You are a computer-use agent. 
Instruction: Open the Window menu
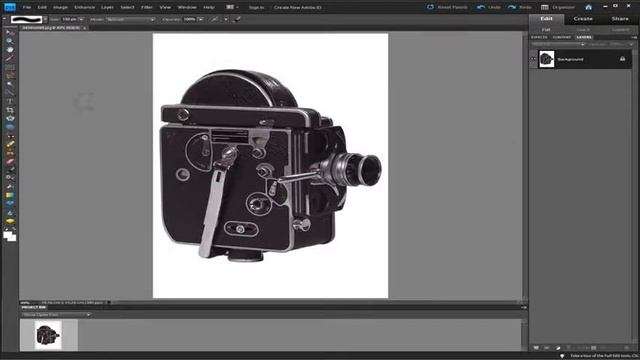(187, 7)
